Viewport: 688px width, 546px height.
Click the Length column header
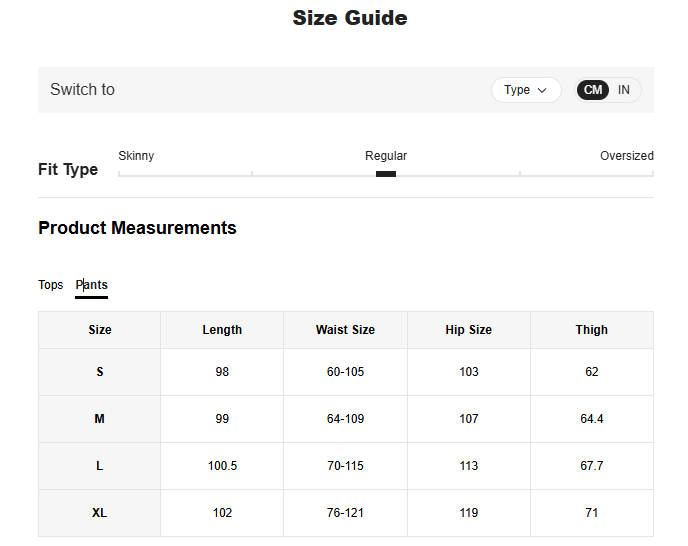222,330
